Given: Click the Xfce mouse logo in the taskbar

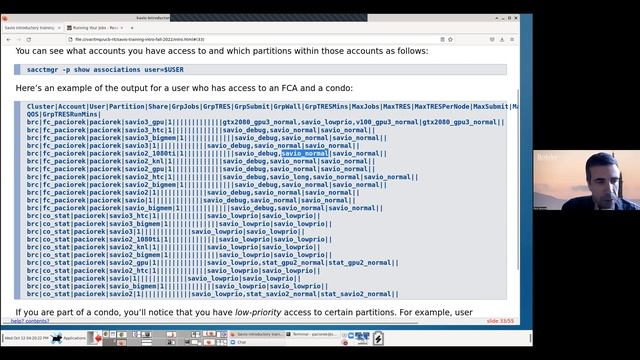Looking at the screenshot, I should click(57, 338).
